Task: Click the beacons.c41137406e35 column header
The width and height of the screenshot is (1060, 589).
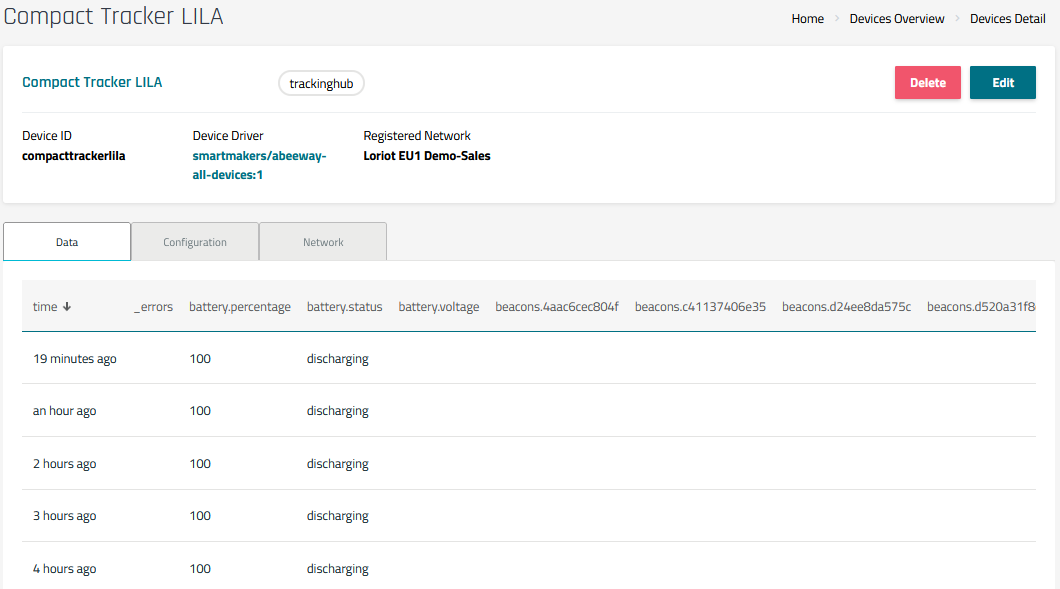Action: pyautogui.click(x=700, y=307)
